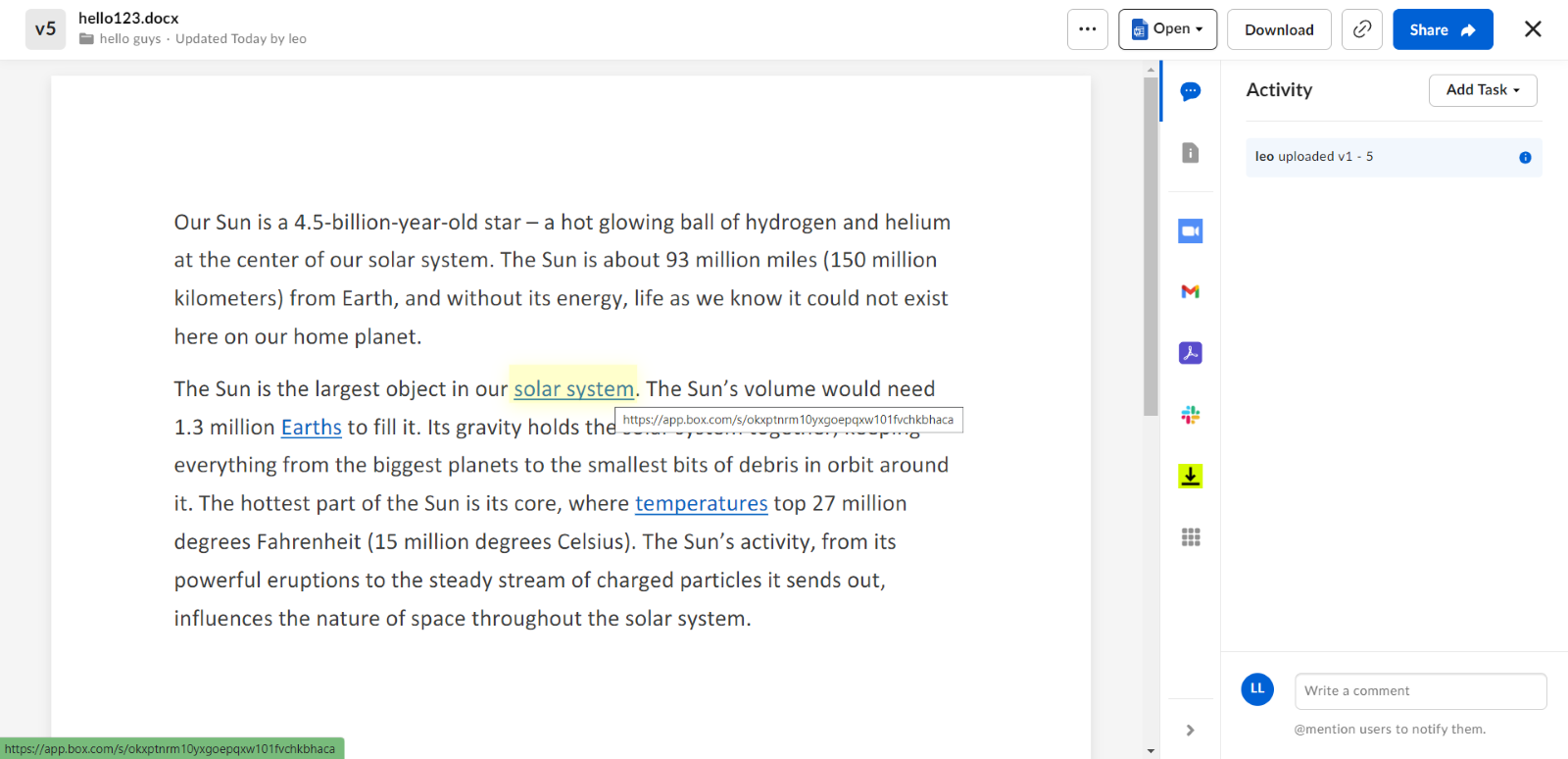
Task: Show all apps grid icon
Action: tap(1190, 537)
